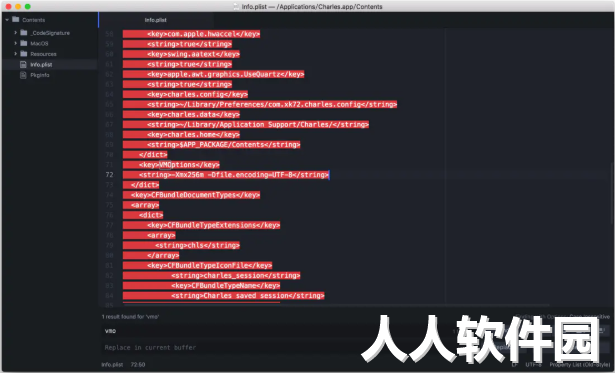The image size is (615, 373).
Task: Open Info.plist from the tree view
Action: pyautogui.click(x=49, y=64)
